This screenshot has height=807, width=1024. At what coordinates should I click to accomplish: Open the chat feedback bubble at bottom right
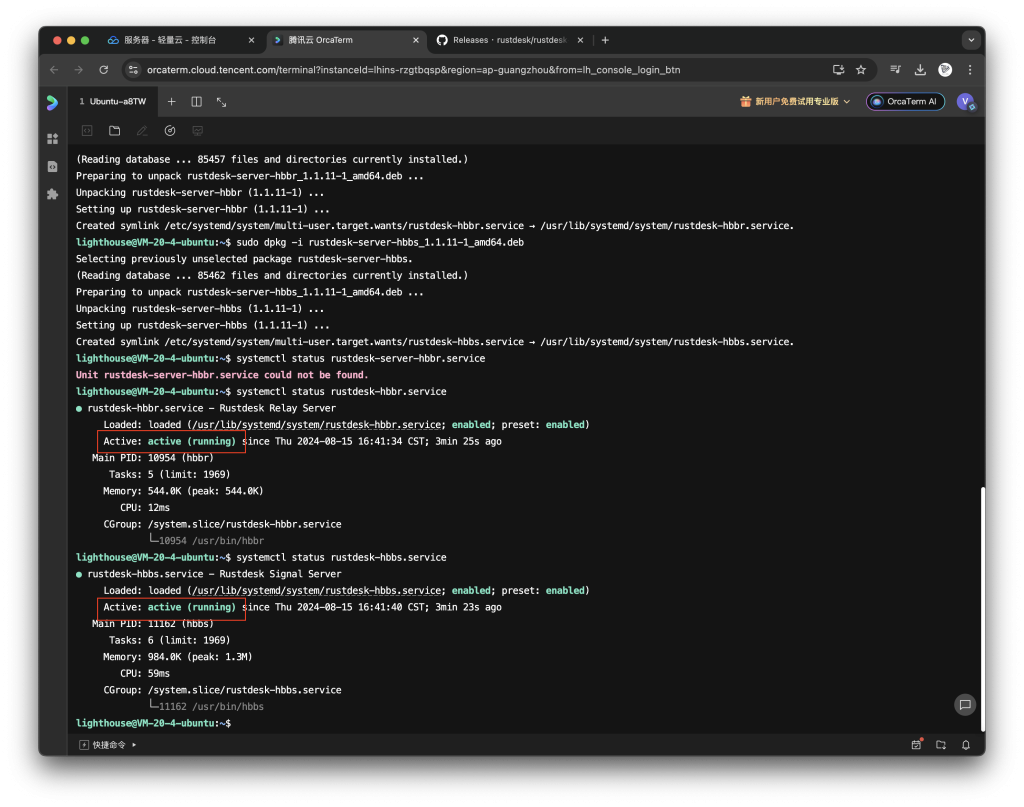(x=964, y=705)
